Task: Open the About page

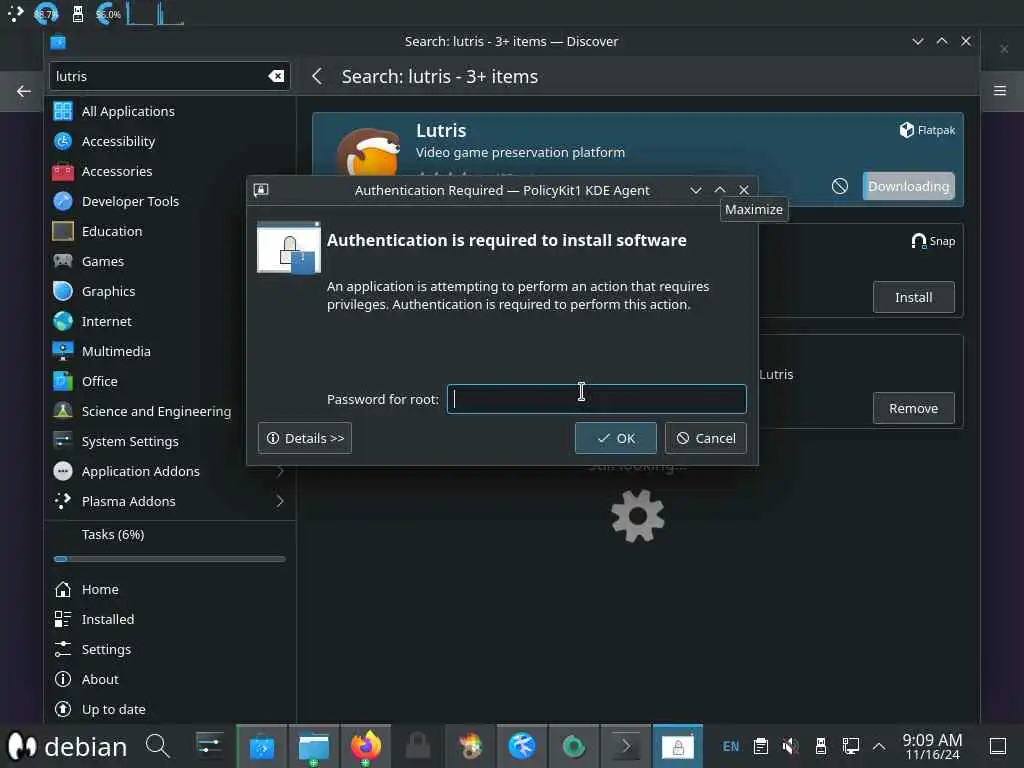Action: pyautogui.click(x=170, y=680)
